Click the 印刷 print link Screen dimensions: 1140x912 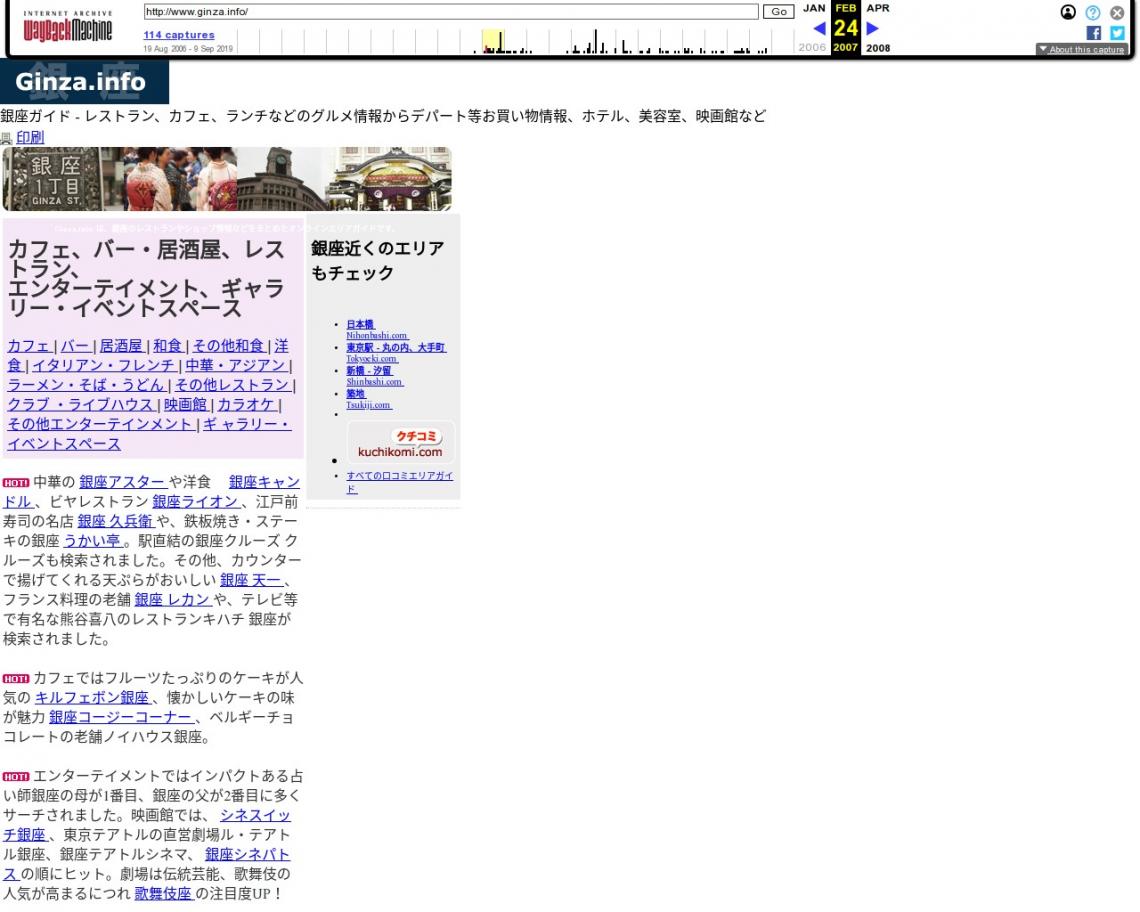(x=30, y=137)
